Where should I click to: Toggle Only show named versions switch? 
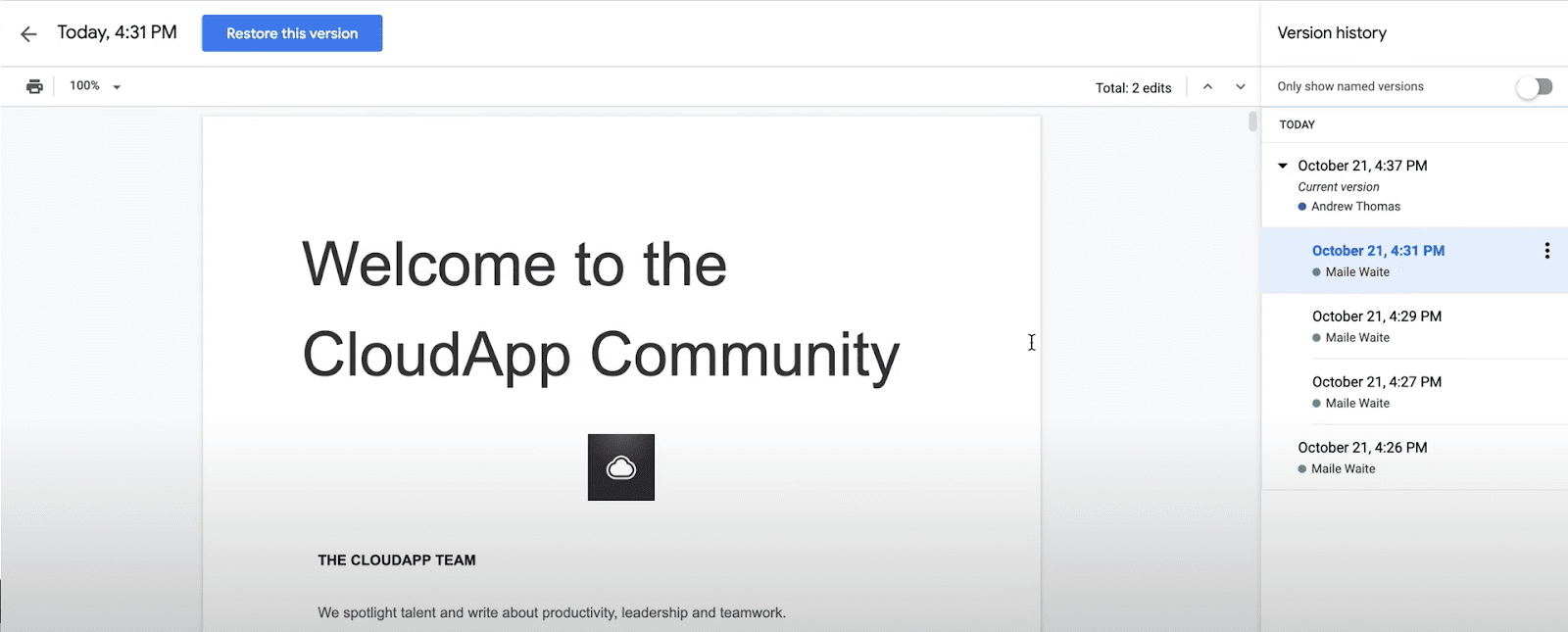pyautogui.click(x=1535, y=87)
